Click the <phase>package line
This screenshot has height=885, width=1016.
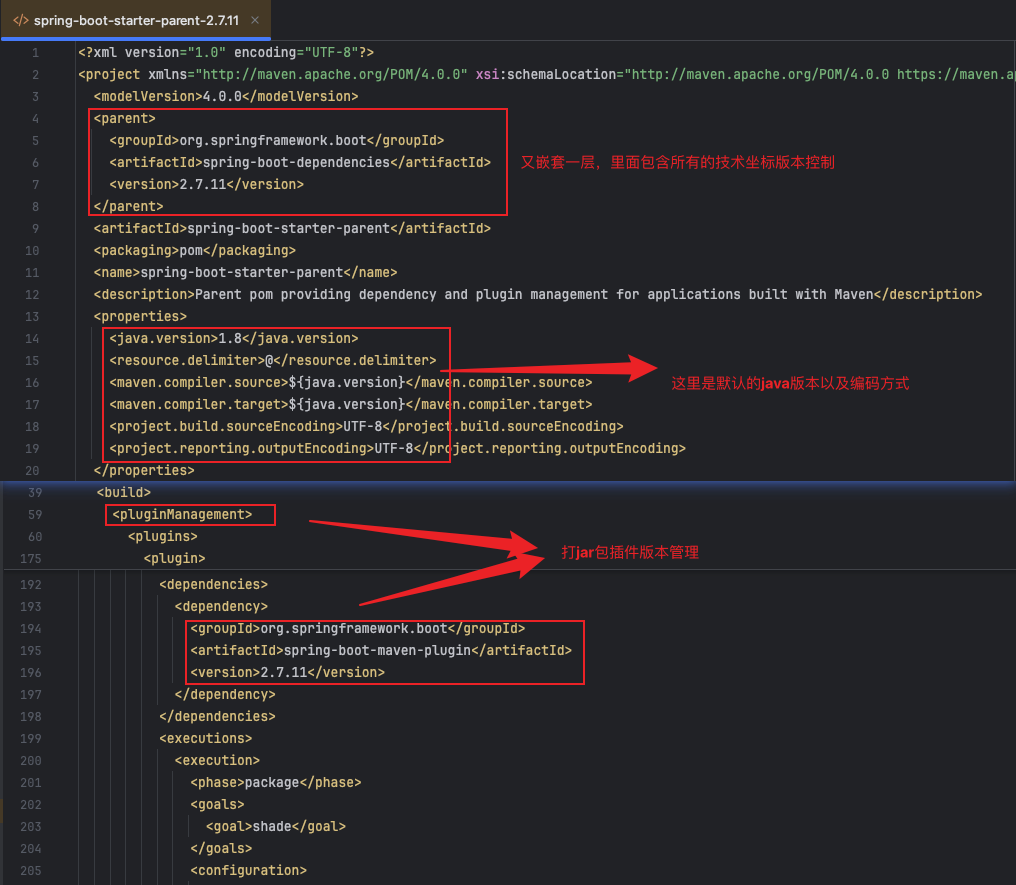pyautogui.click(x=275, y=783)
